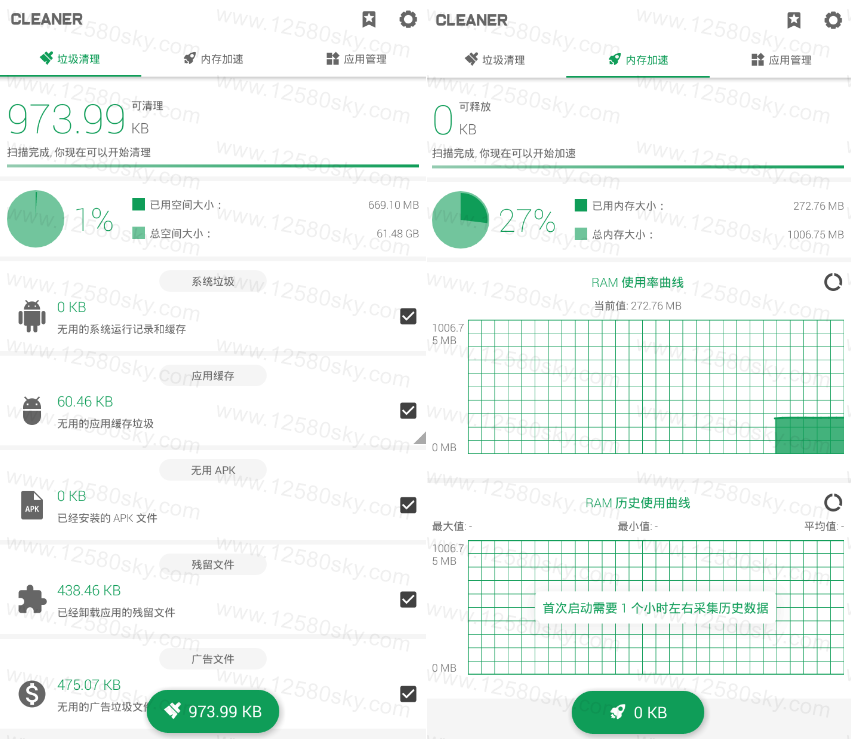Click bookmark star icon in left header
This screenshot has height=739, width=851.
pyautogui.click(x=369, y=19)
